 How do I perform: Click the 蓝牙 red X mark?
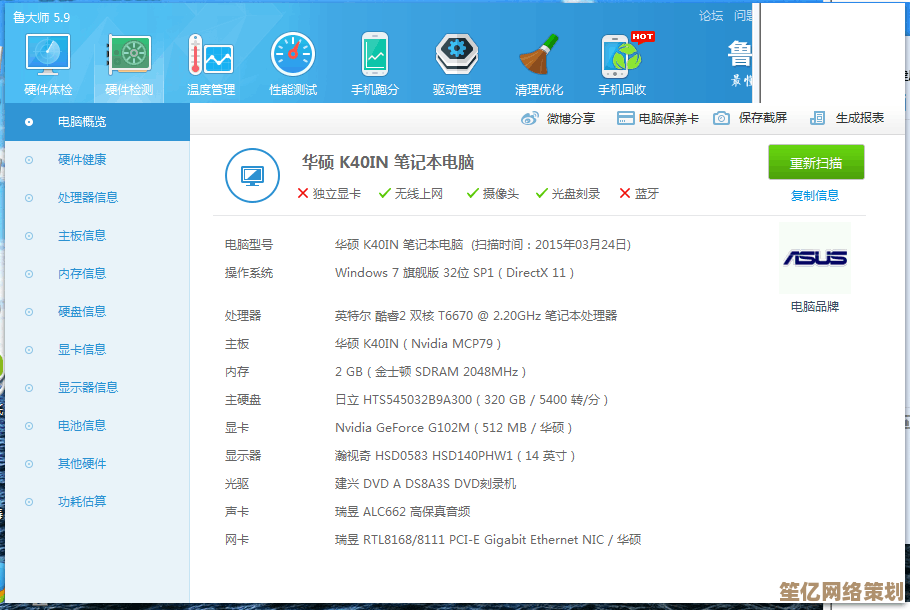624,193
